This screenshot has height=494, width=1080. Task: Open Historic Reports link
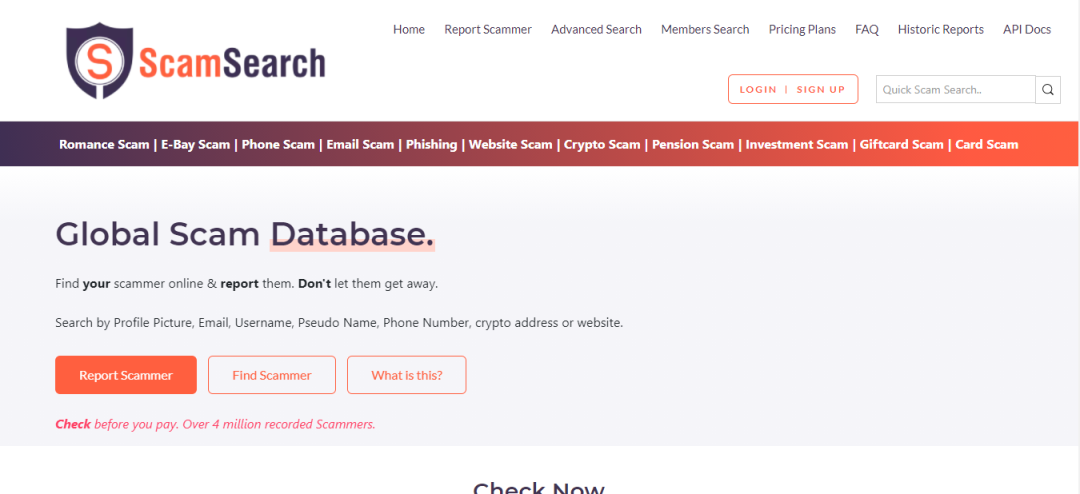coord(941,30)
